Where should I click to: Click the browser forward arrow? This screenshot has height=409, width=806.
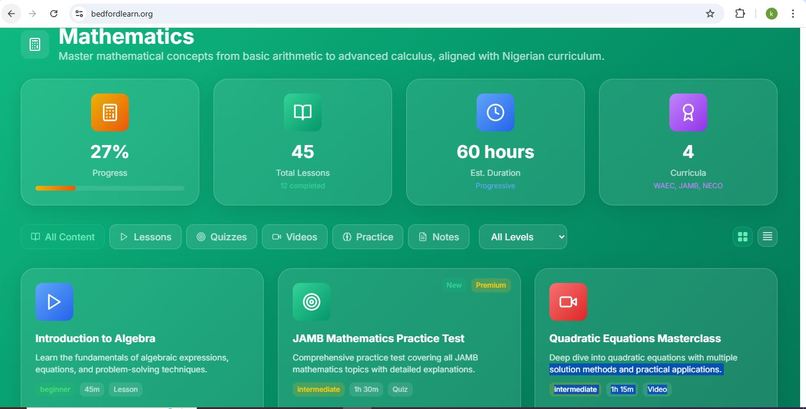32,14
